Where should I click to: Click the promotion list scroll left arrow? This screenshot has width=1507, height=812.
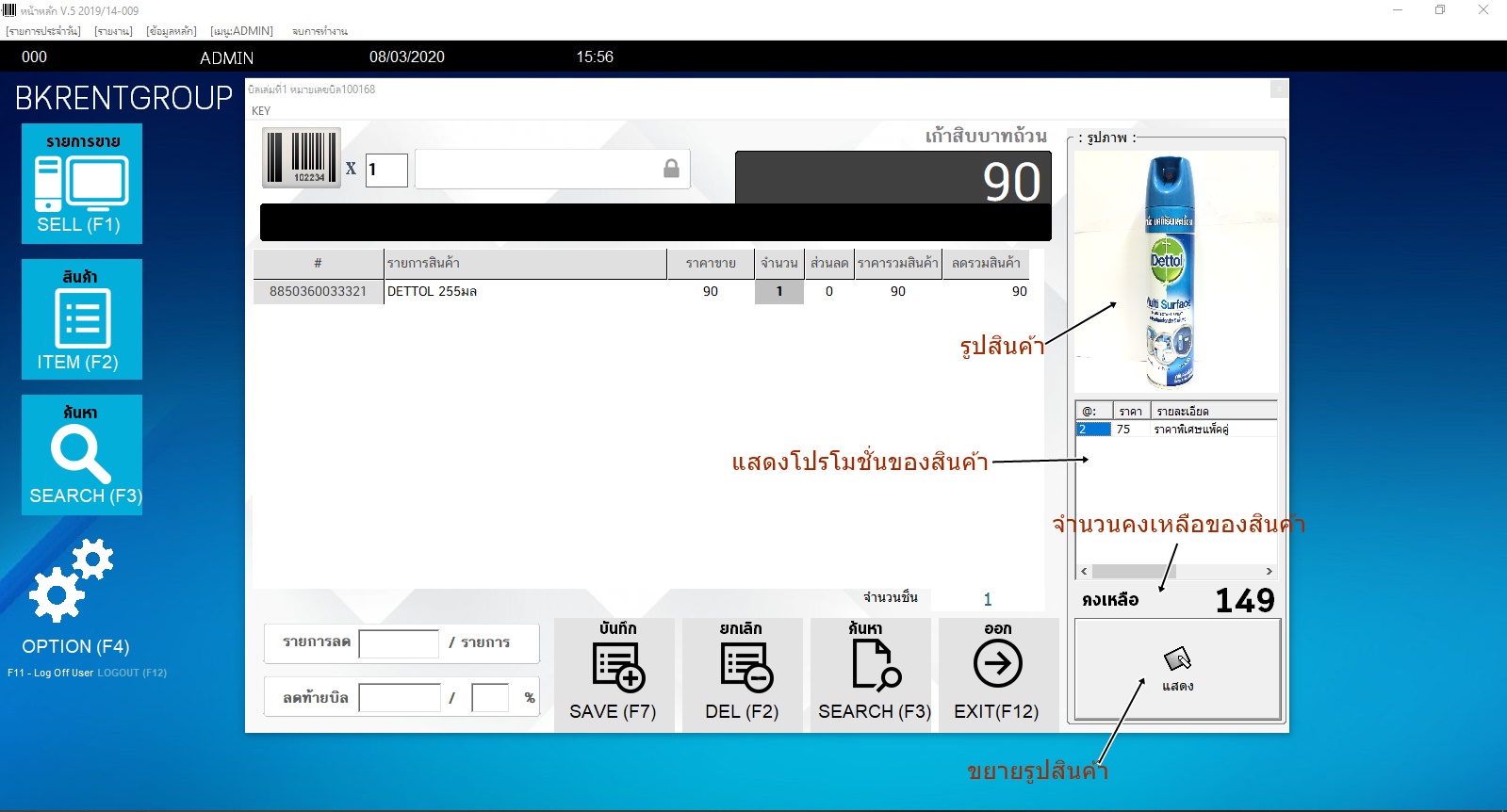[x=1084, y=571]
